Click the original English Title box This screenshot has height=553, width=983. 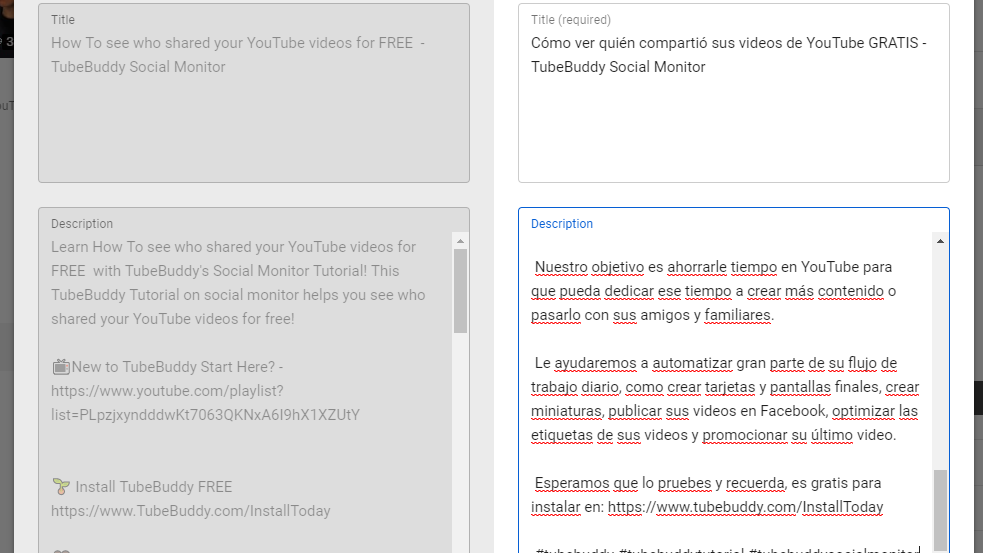254,93
